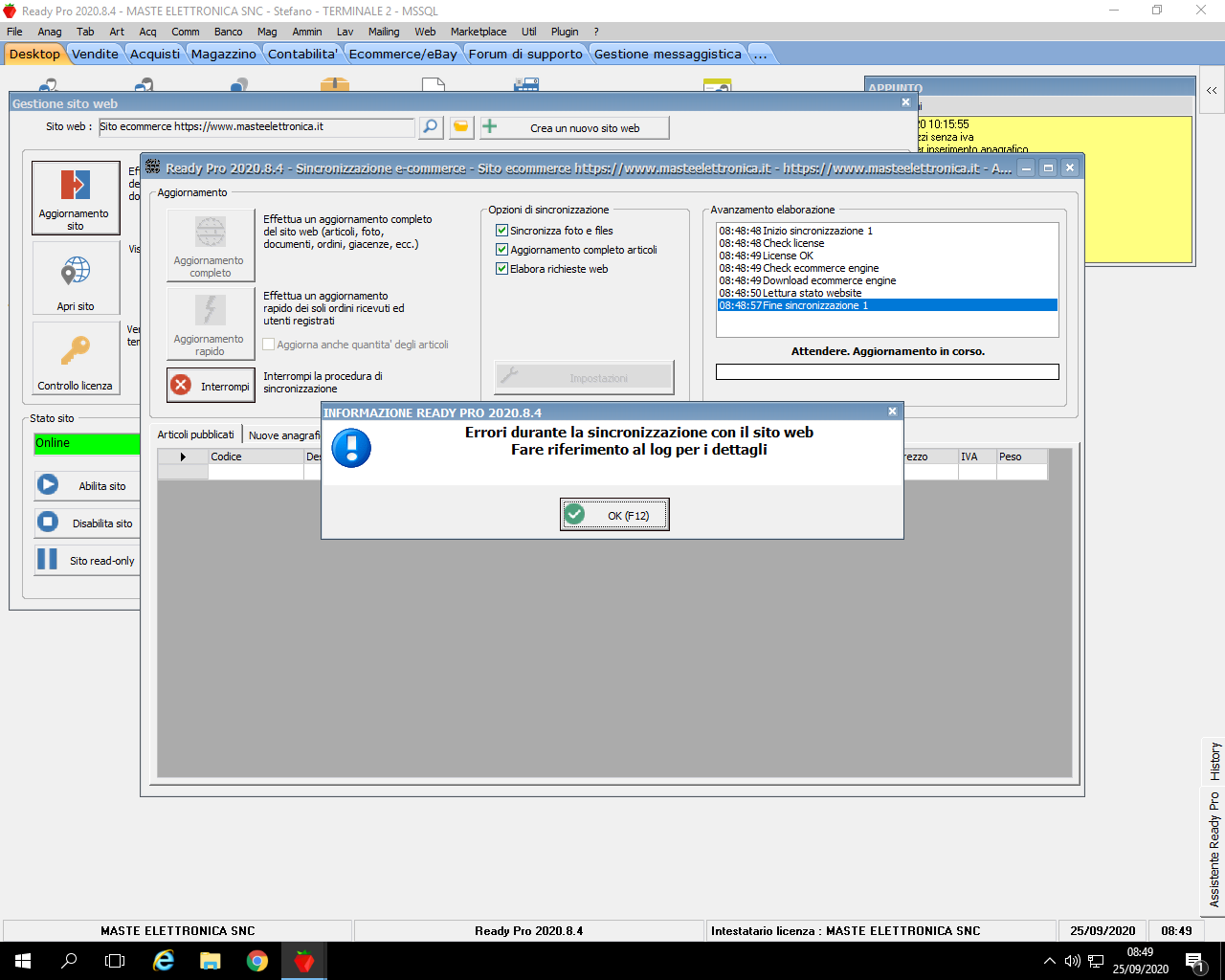Toggle Aggiorna anche quantita' degli articoli checkbox
Screen dimensions: 1225x980
tap(269, 345)
